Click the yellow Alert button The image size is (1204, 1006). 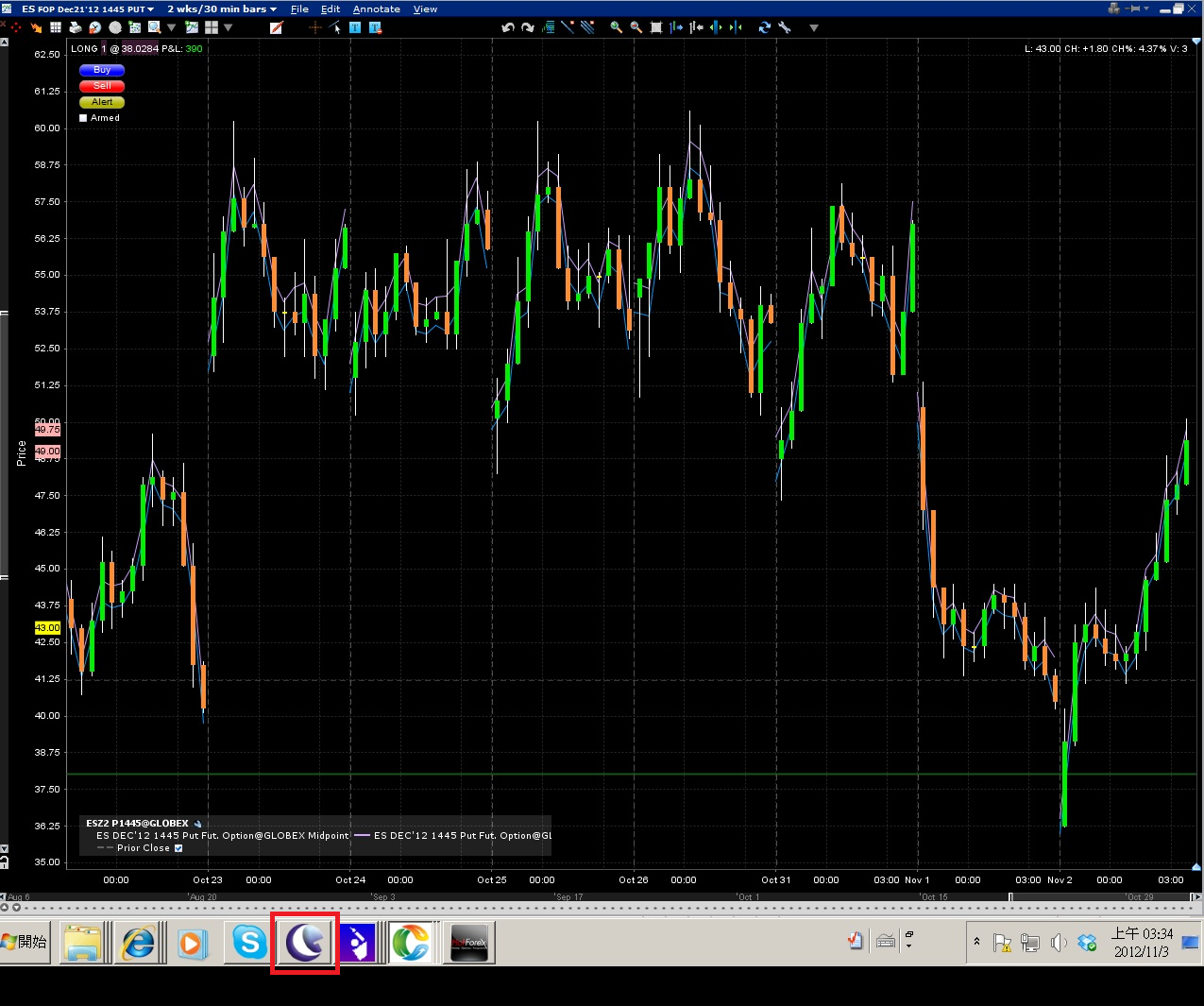point(102,102)
